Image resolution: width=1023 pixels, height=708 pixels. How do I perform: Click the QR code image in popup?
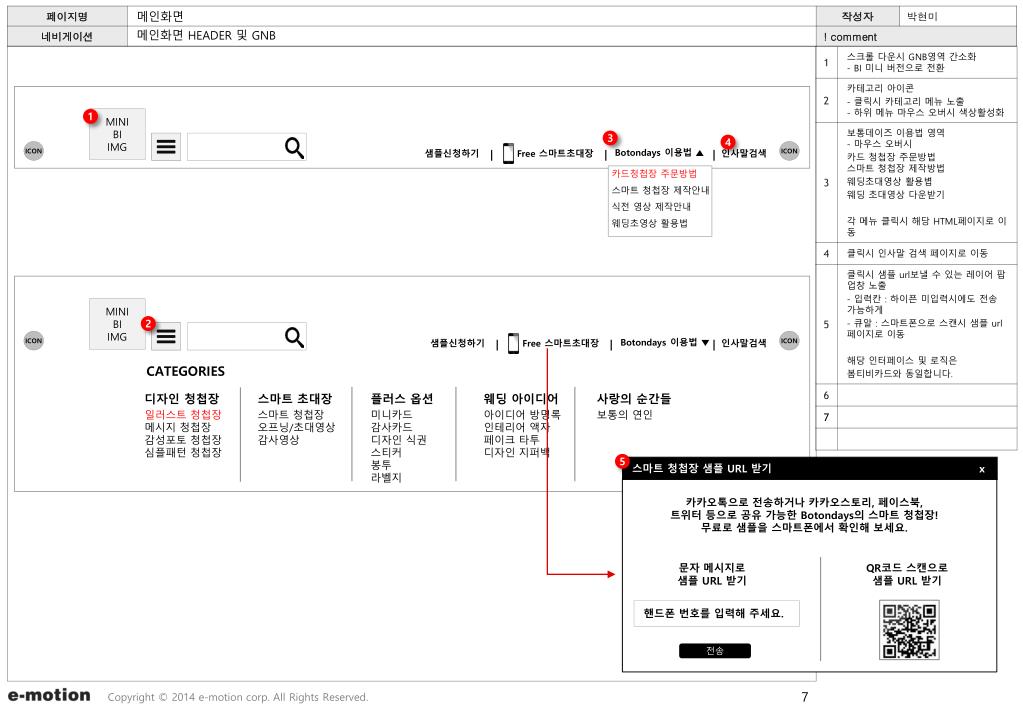[909, 630]
